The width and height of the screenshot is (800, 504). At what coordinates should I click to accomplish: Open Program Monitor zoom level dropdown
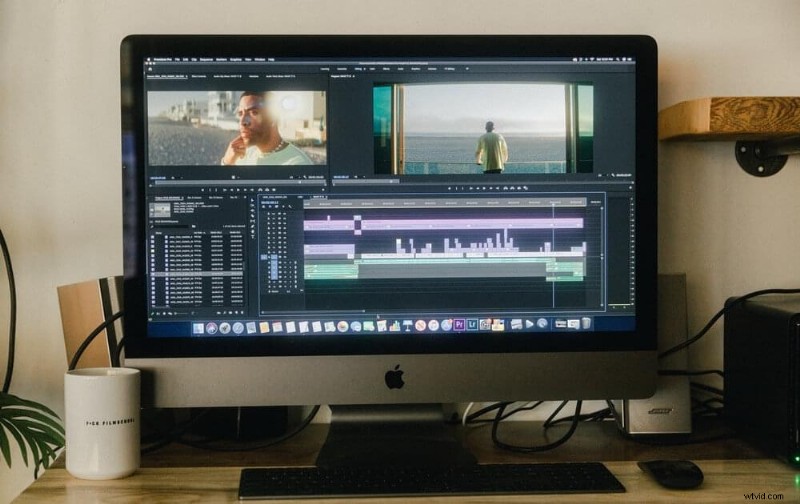[359, 177]
